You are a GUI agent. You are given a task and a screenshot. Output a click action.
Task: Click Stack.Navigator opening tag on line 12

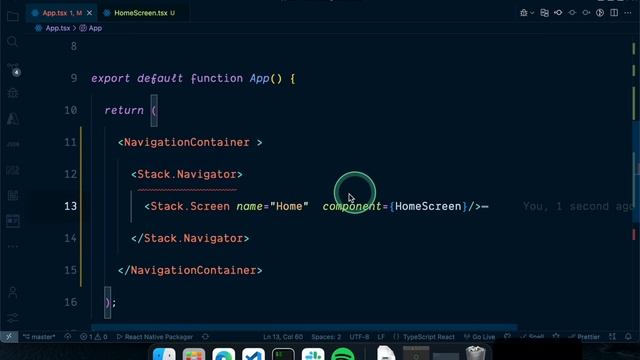(187, 174)
